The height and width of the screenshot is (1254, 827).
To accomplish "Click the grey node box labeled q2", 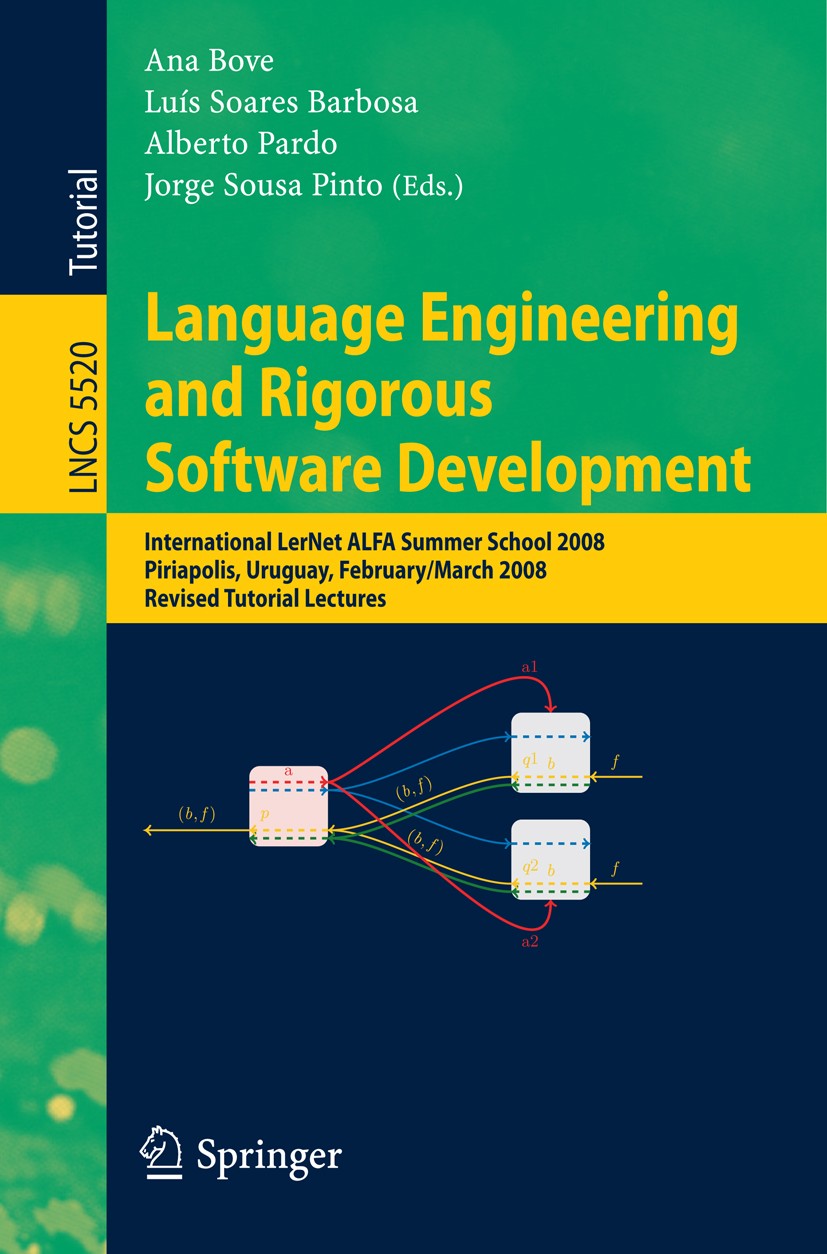I will pos(550,860).
